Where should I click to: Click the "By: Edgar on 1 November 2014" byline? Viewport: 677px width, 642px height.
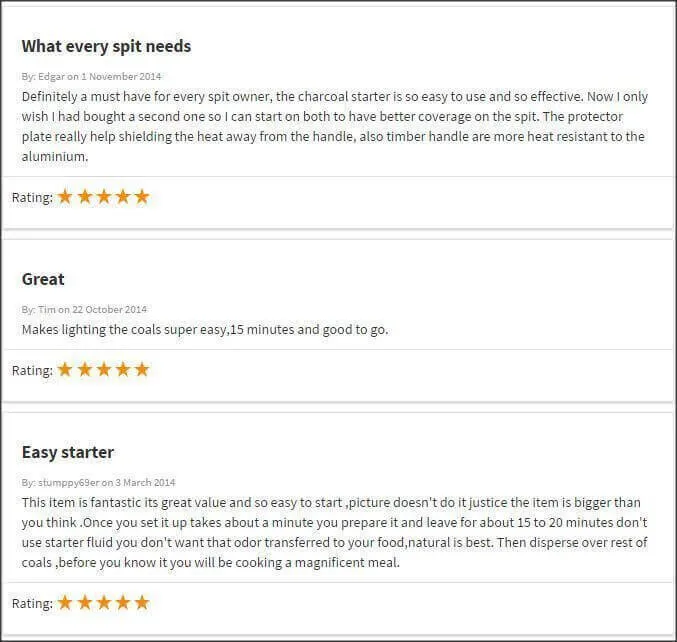(x=91, y=76)
